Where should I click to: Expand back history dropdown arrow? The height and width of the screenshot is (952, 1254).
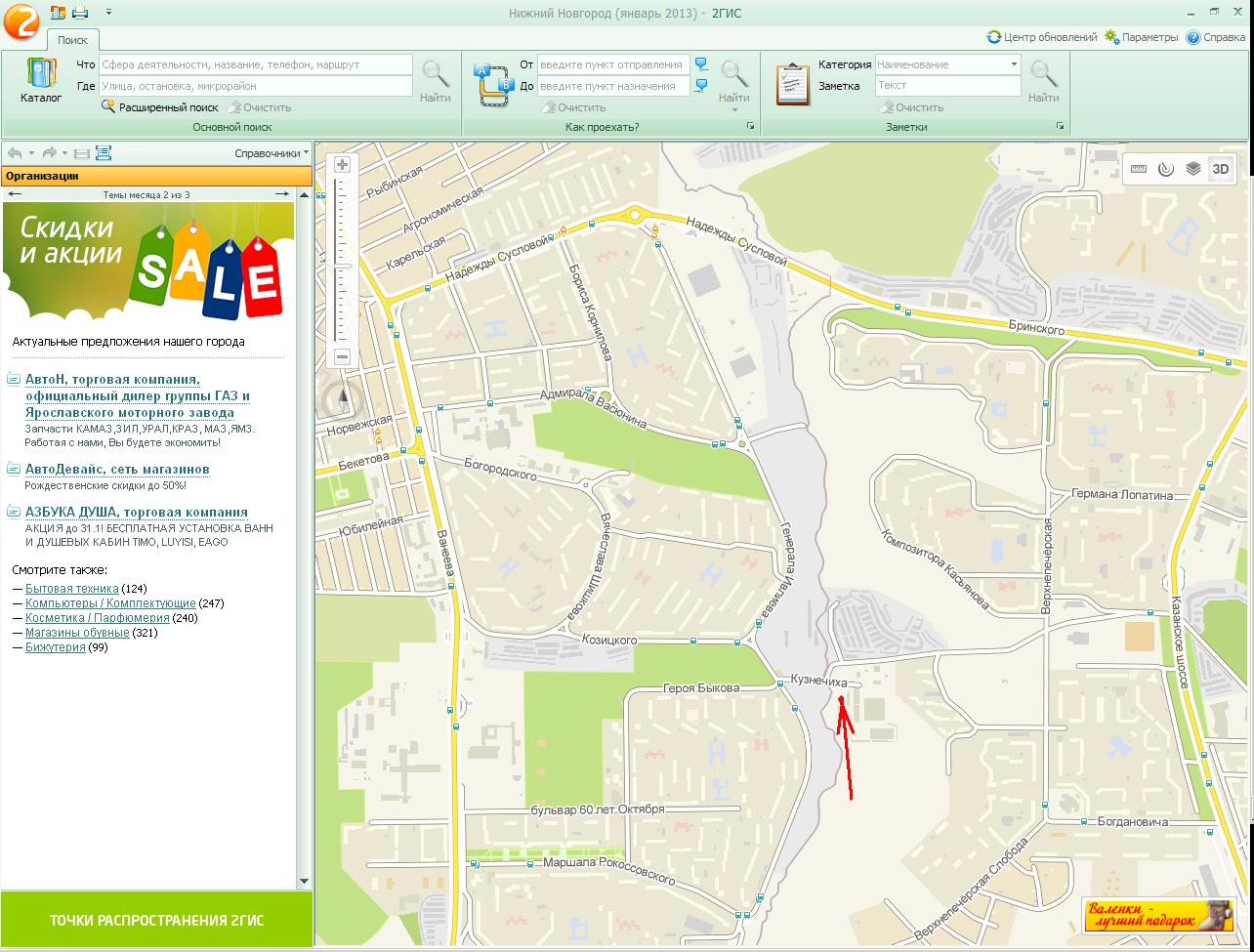coord(31,153)
